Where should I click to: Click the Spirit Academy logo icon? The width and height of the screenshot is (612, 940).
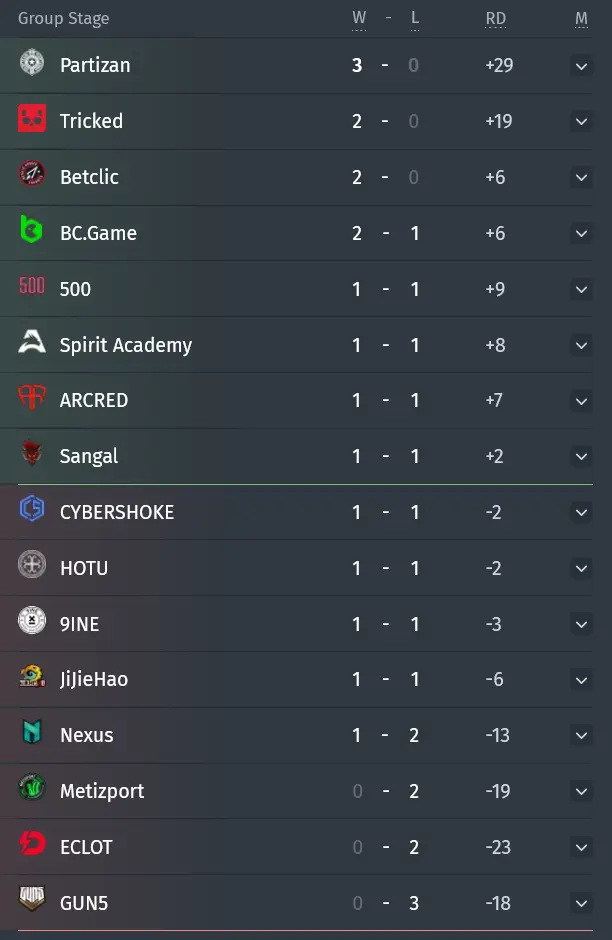point(32,342)
